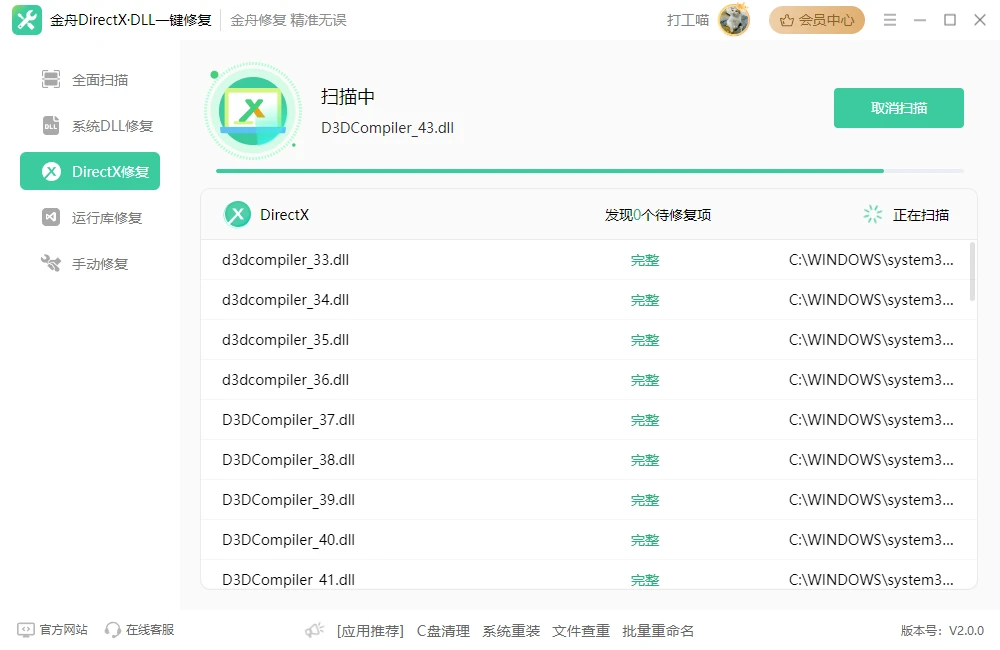Click the 金舟DirectX·DLL app logo icon
The image size is (1000, 650).
[x=27, y=20]
